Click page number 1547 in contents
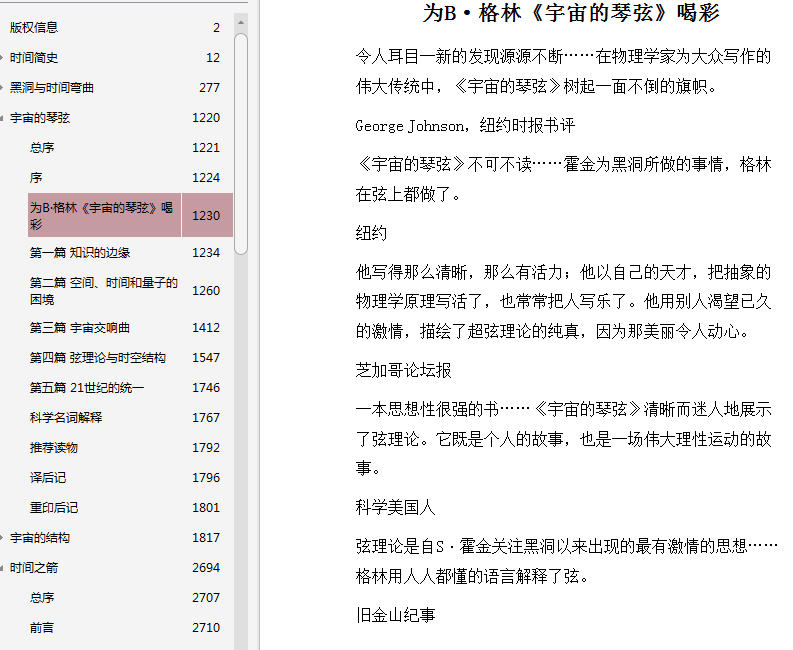Viewport: 793px width, 650px height. pos(206,358)
